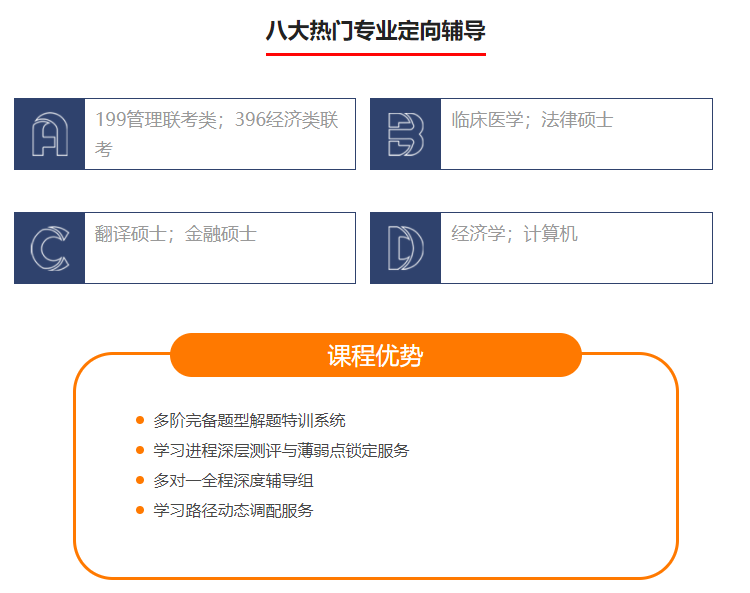This screenshot has width=750, height=593.
Task: Select 法律硕士 in card B
Action: [x=577, y=120]
